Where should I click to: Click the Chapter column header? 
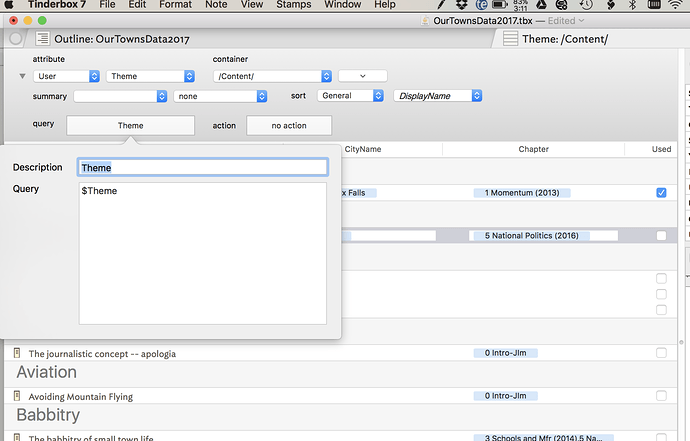[x=533, y=149]
